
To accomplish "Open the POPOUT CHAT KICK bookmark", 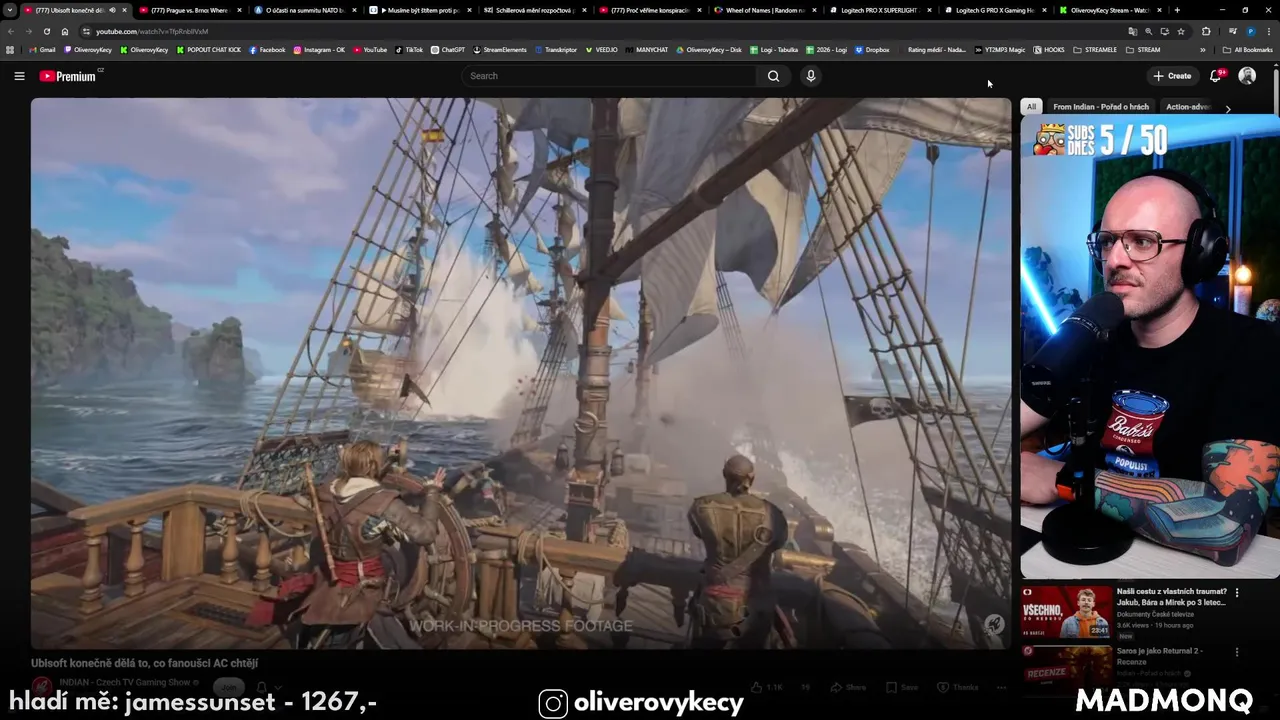I will pos(209,50).
